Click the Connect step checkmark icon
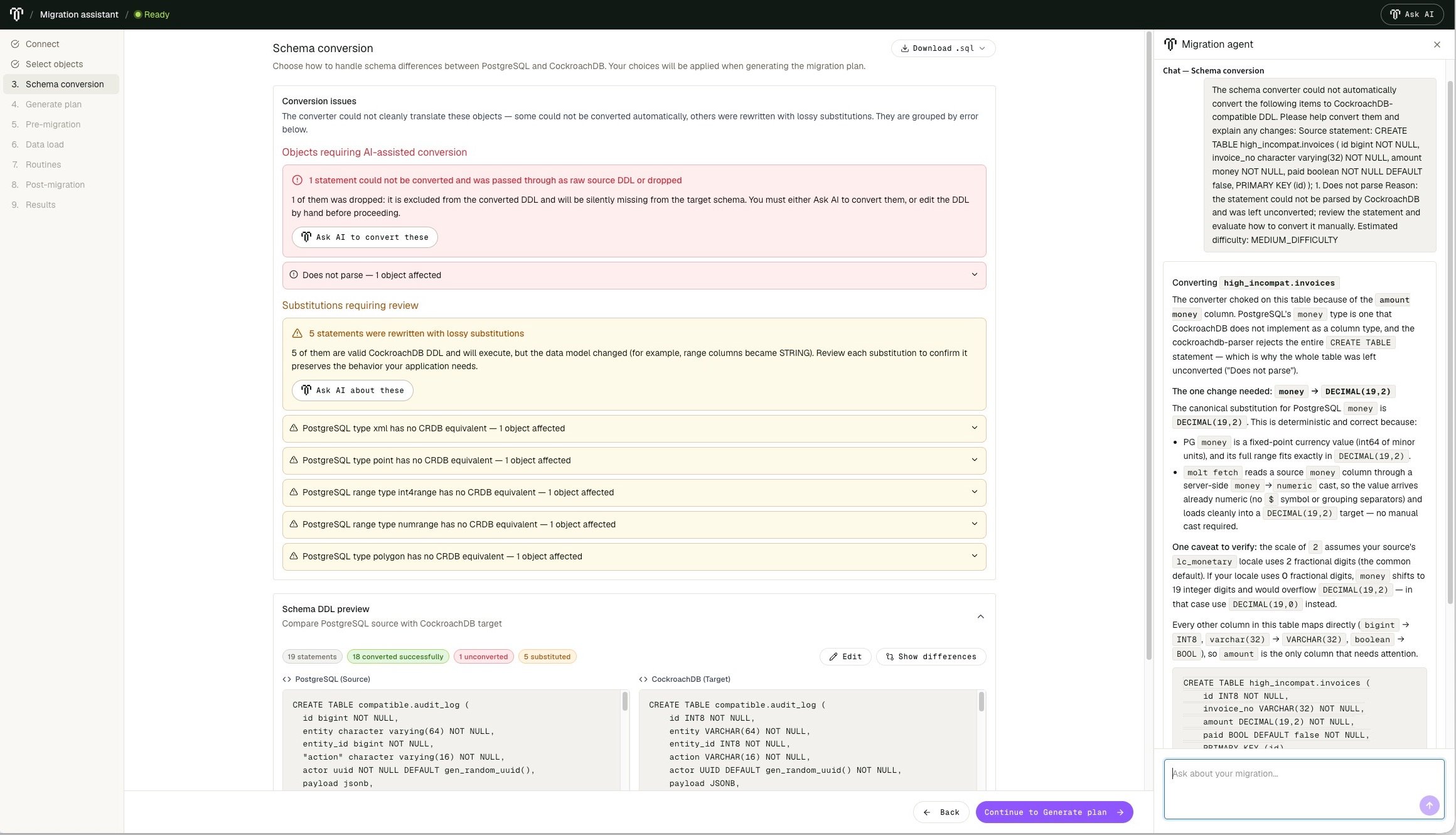This screenshot has height=835, width=1456. 15,44
